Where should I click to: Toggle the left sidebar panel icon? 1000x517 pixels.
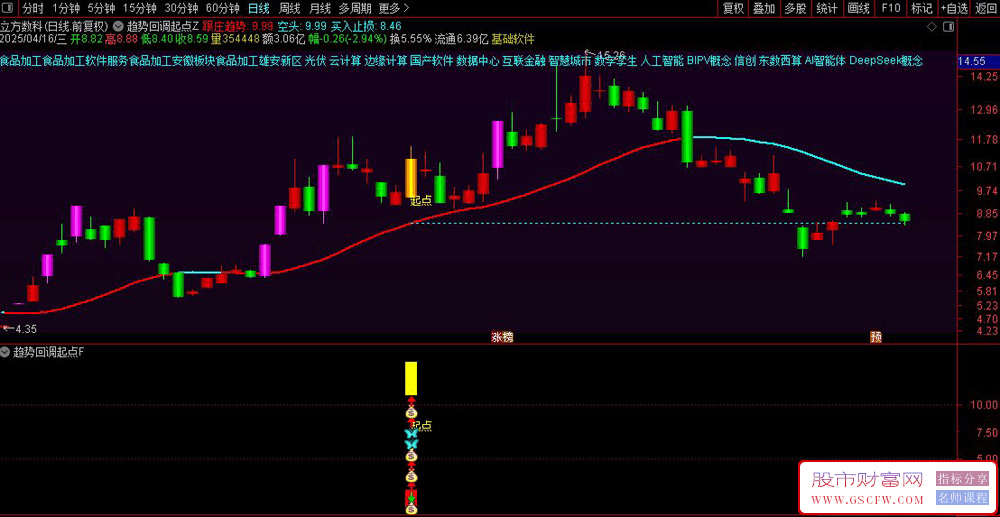coord(7,8)
